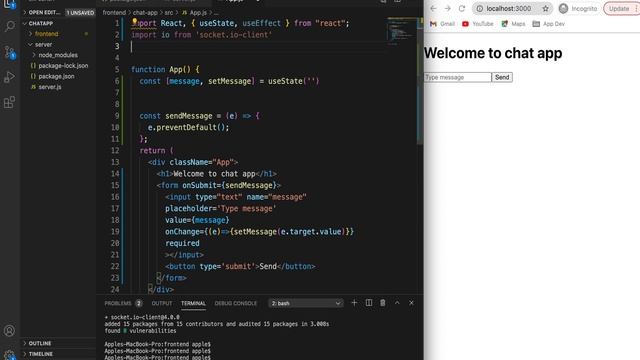
Task: Click the src breadcrumb segment
Action: tap(169, 13)
